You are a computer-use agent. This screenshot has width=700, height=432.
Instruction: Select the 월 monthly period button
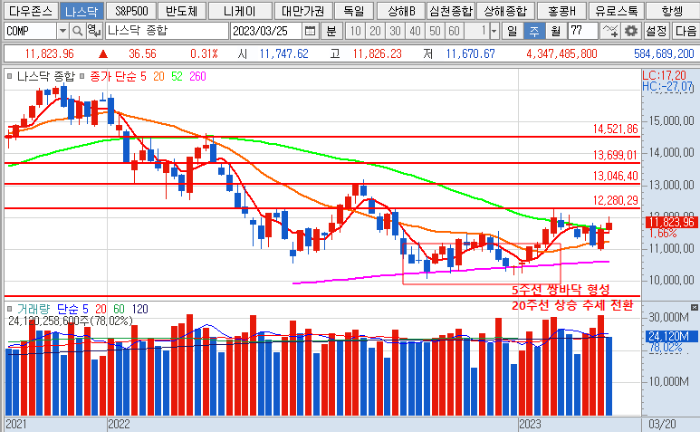click(556, 31)
